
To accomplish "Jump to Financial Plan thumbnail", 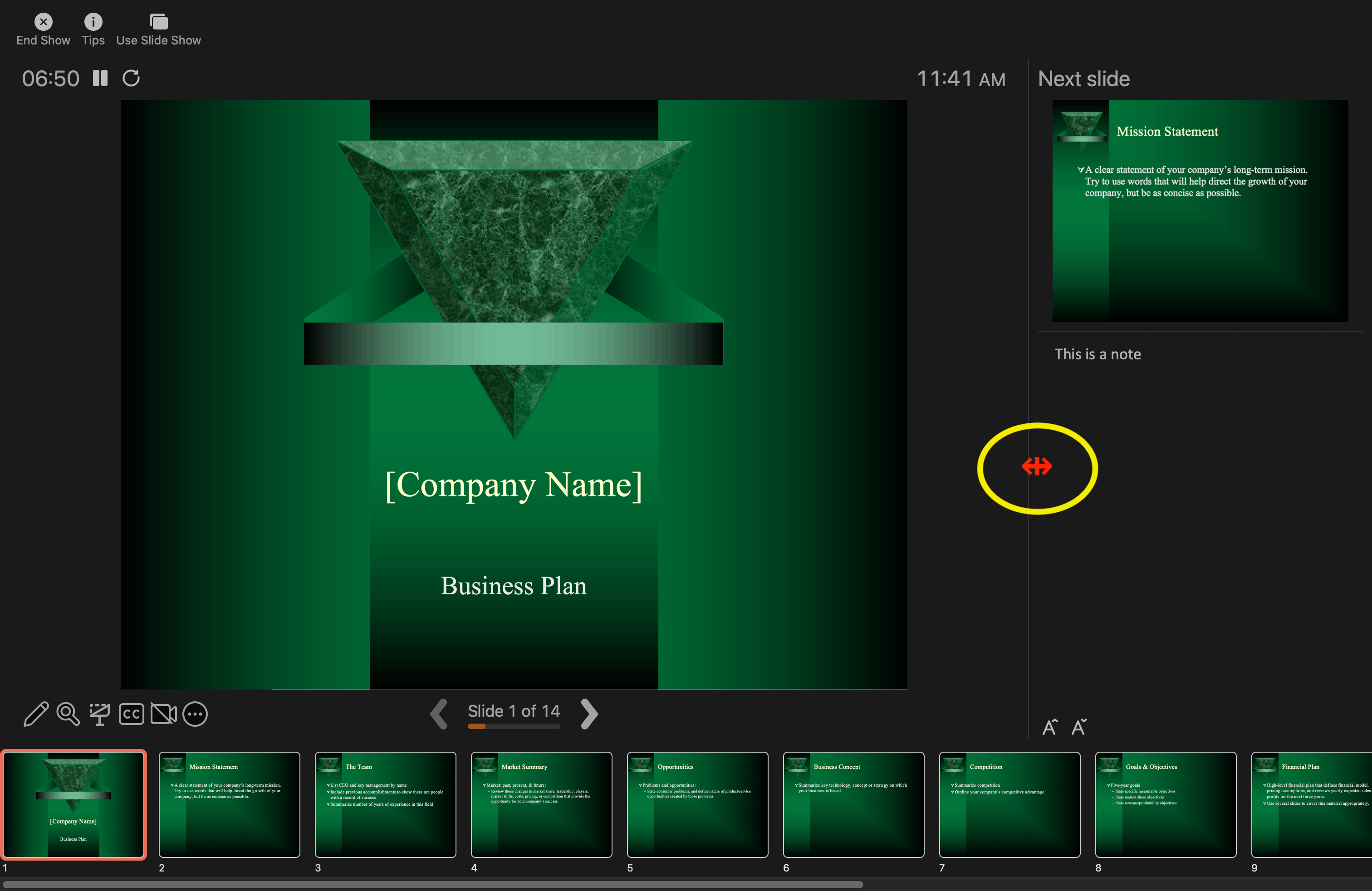I will click(x=1312, y=804).
